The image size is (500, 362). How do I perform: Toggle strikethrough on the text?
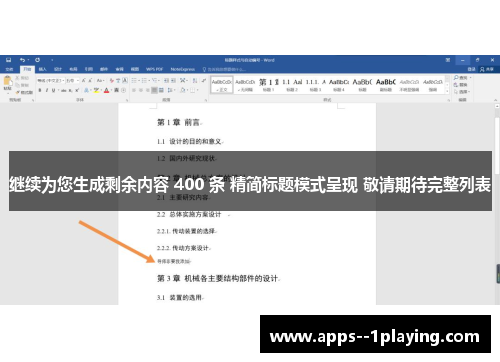point(64,90)
